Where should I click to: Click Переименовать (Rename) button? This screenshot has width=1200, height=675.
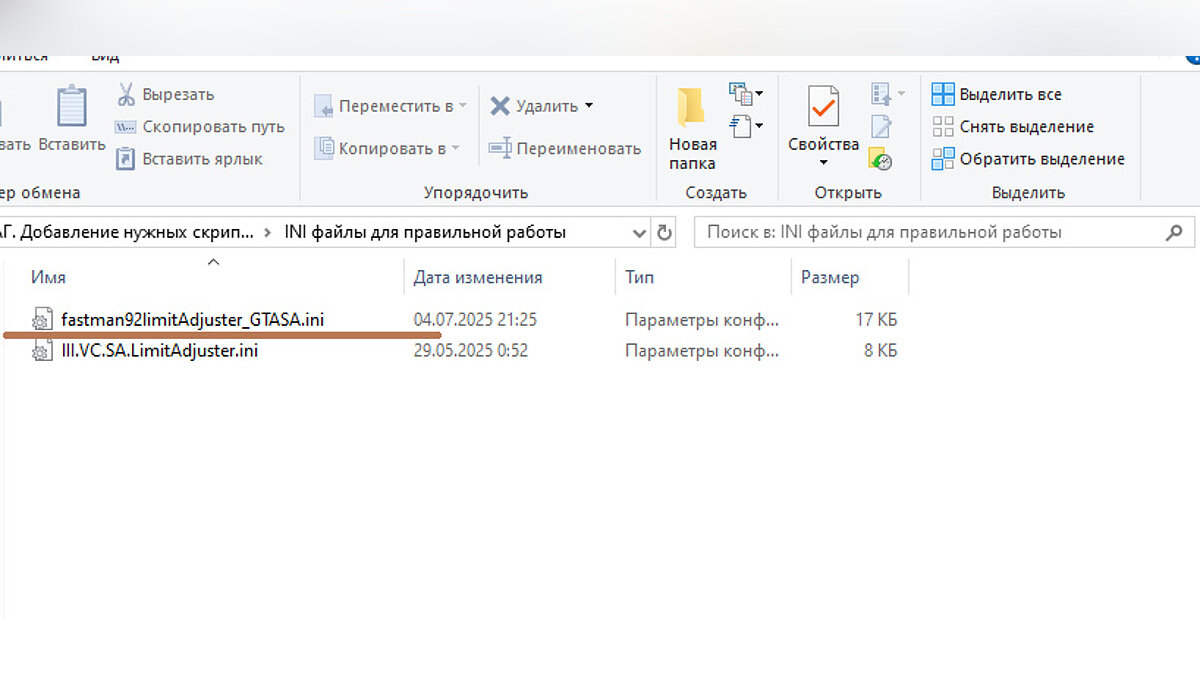point(565,149)
